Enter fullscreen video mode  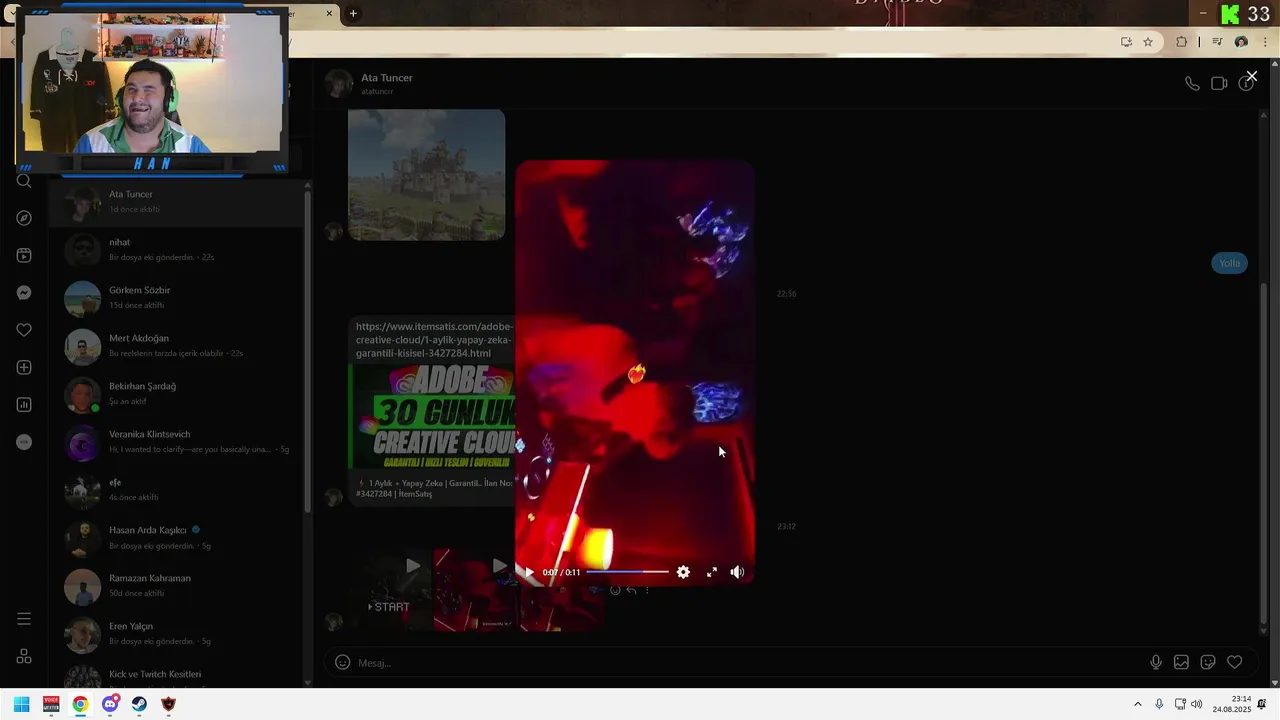pyautogui.click(x=712, y=572)
